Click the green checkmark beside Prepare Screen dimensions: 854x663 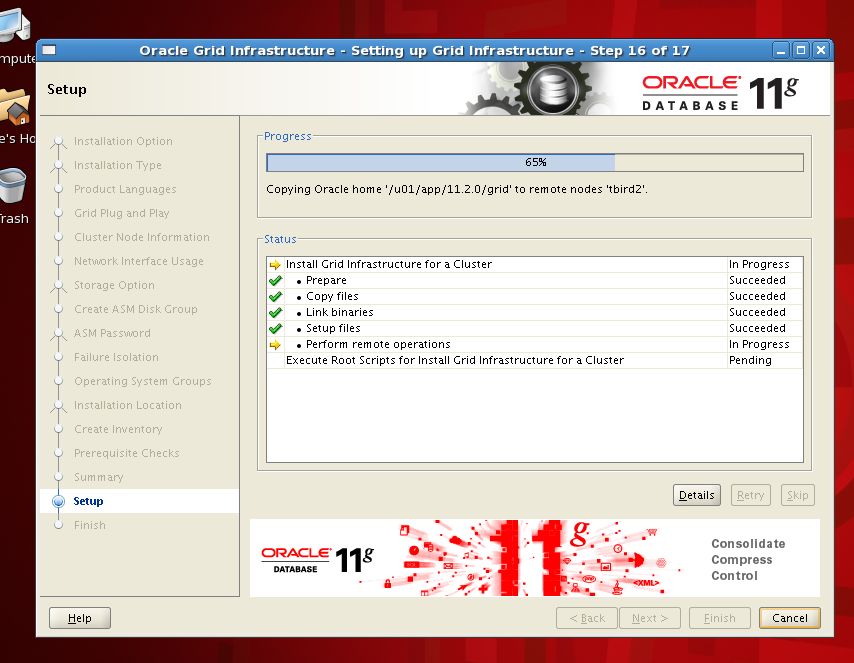pos(275,281)
